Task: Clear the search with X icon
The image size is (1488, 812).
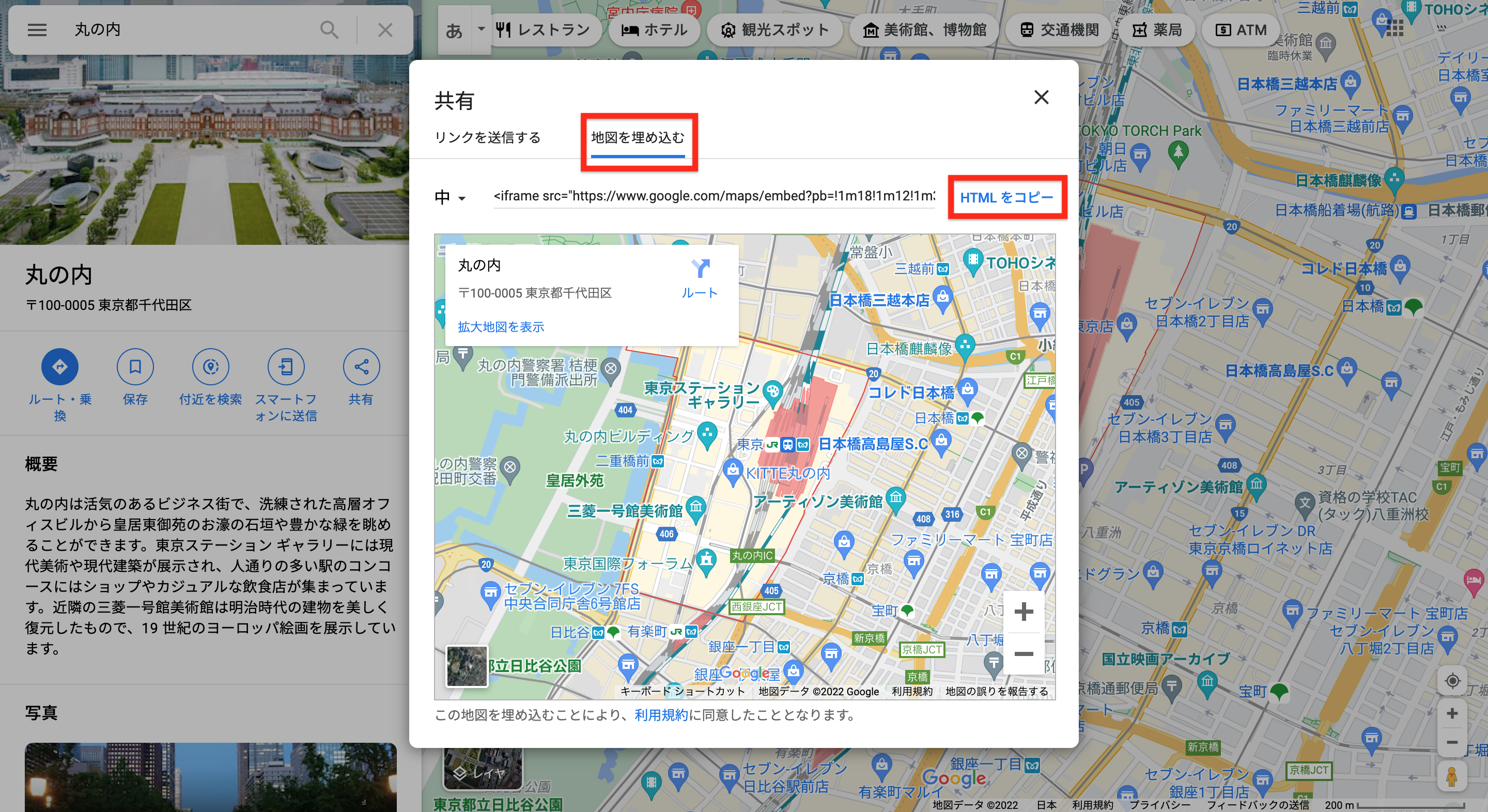Action: (x=385, y=29)
